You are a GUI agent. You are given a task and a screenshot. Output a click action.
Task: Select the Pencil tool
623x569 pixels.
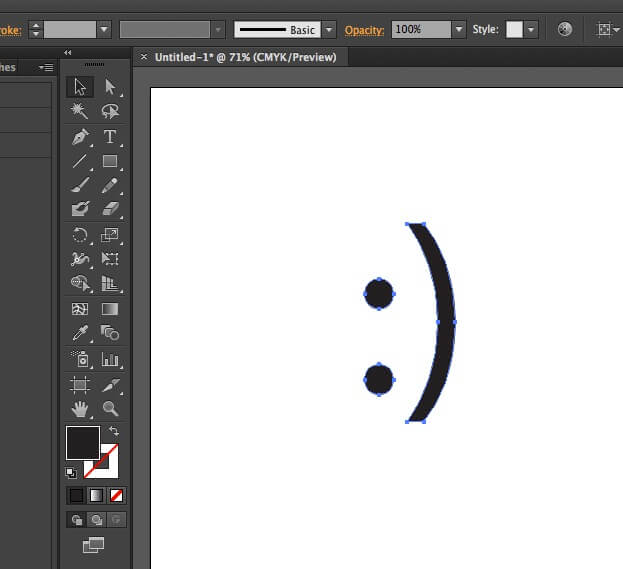pyautogui.click(x=110, y=185)
